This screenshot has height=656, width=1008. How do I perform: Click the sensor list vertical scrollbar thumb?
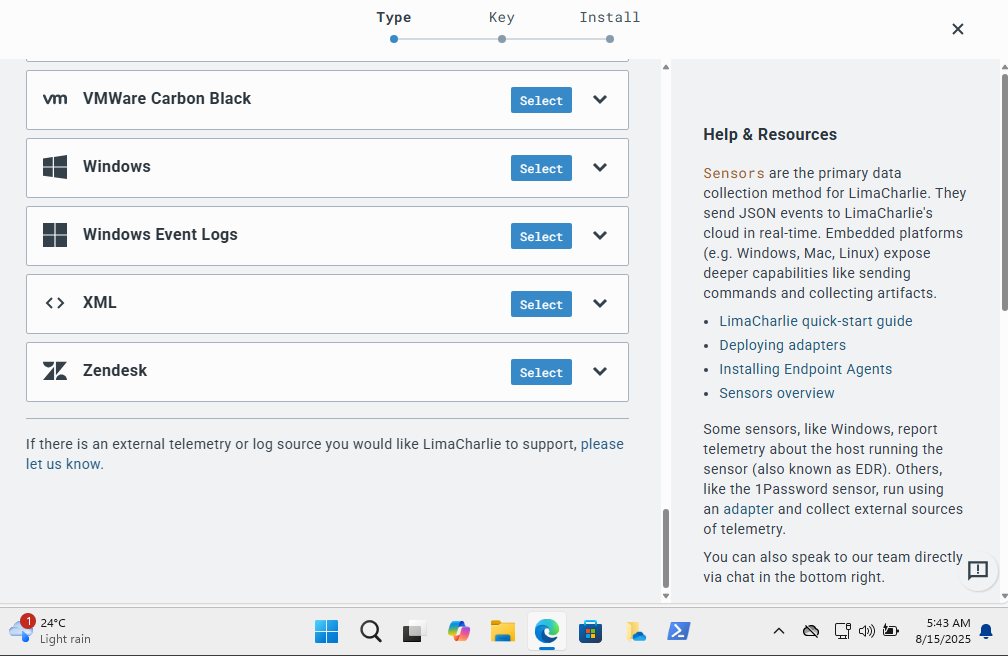pyautogui.click(x=666, y=549)
